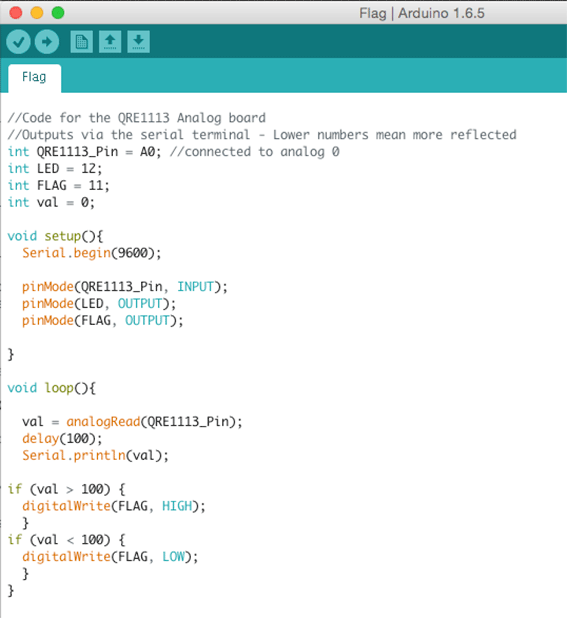Click the line 'int QRE1113_Pin = A0;'
Screen dimensions: 567x618
[84, 152]
